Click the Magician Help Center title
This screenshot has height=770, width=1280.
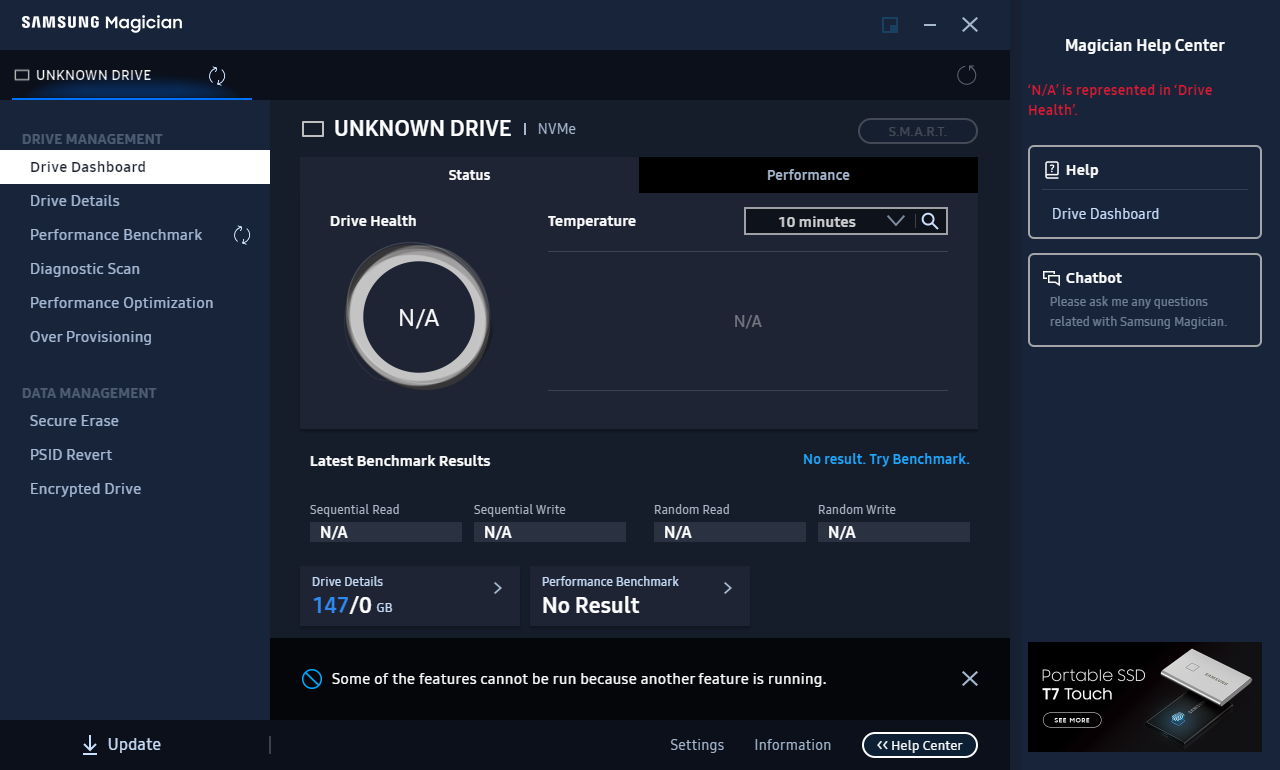click(1145, 45)
